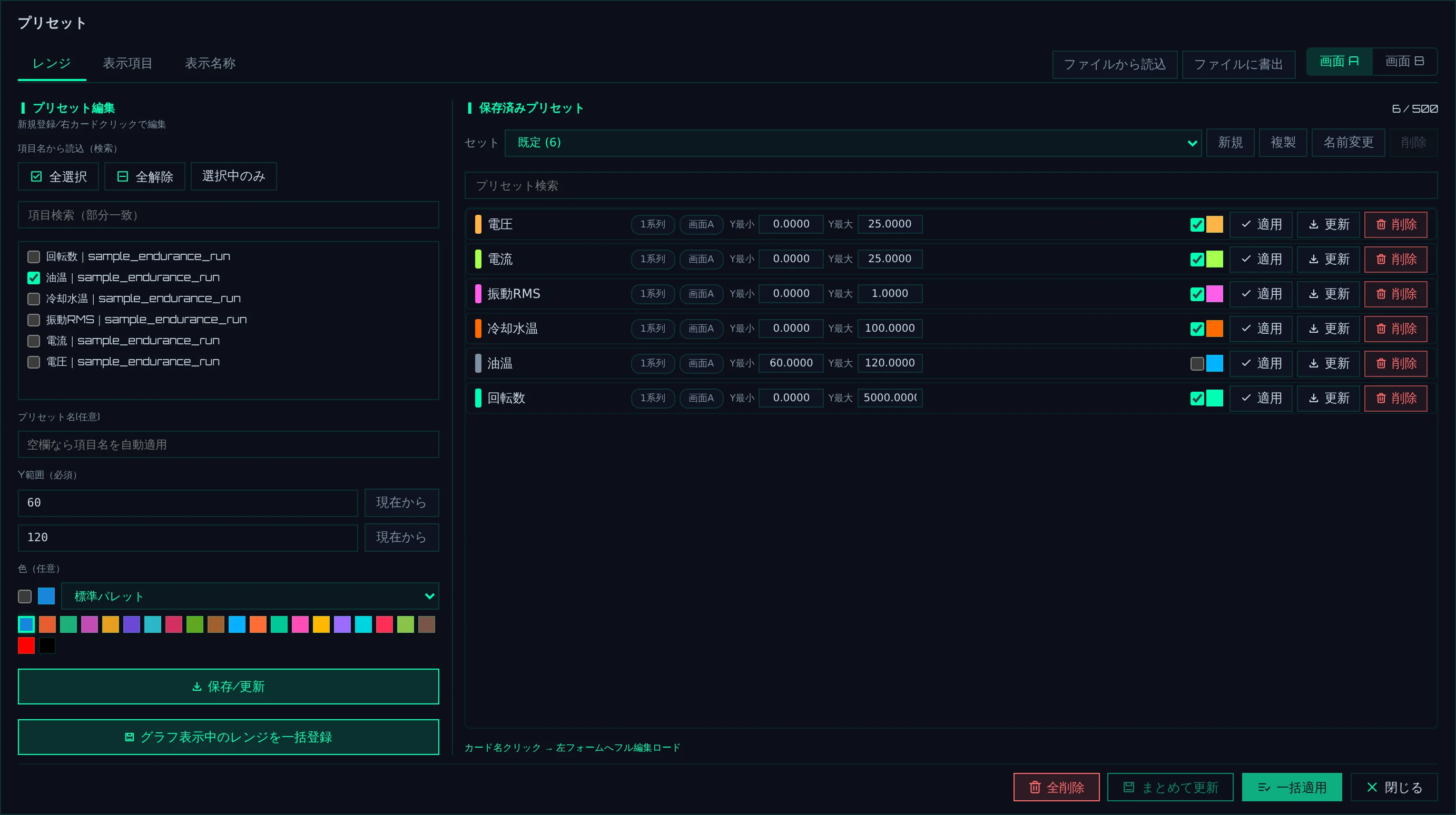Switch to the 表示名称 tab
Image resolution: width=1456 pixels, height=815 pixels.
(x=210, y=63)
